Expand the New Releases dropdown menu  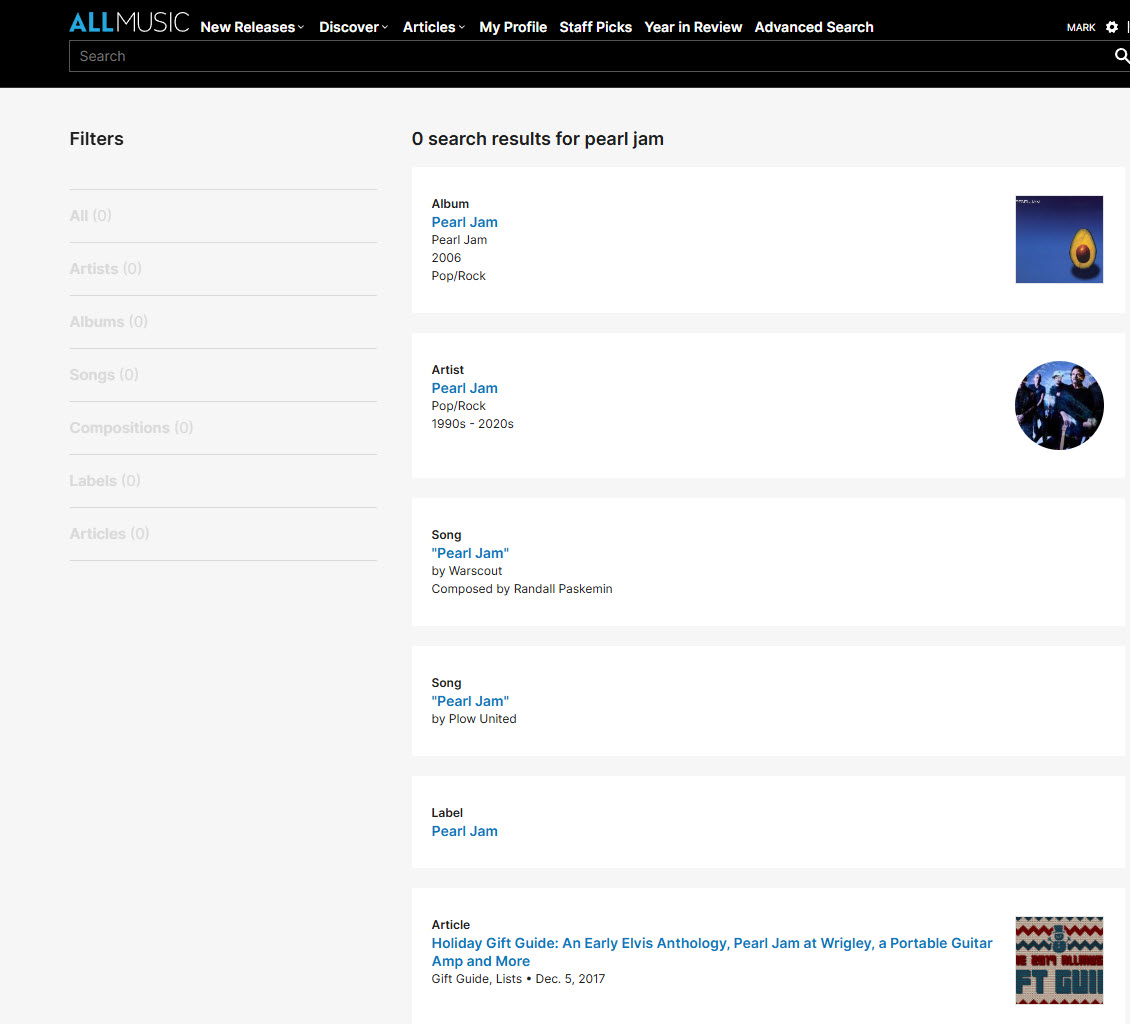click(x=252, y=27)
